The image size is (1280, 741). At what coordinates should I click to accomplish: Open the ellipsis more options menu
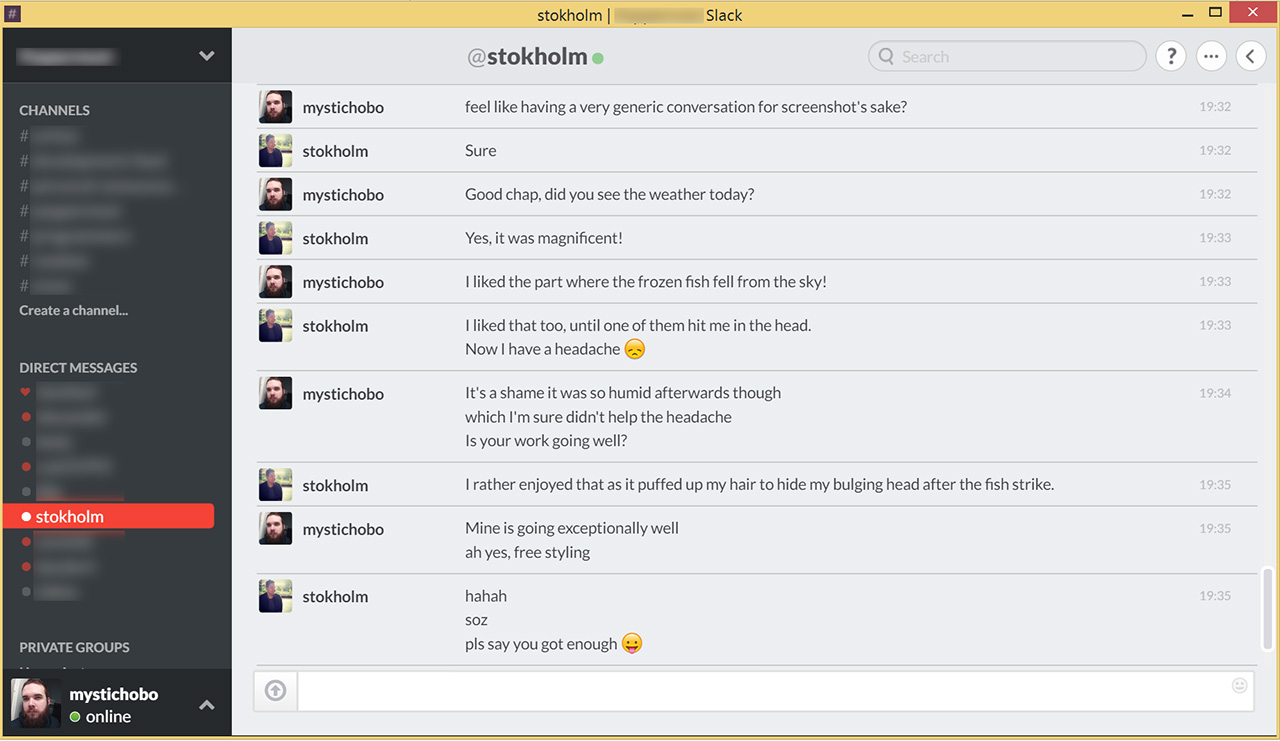(1211, 56)
